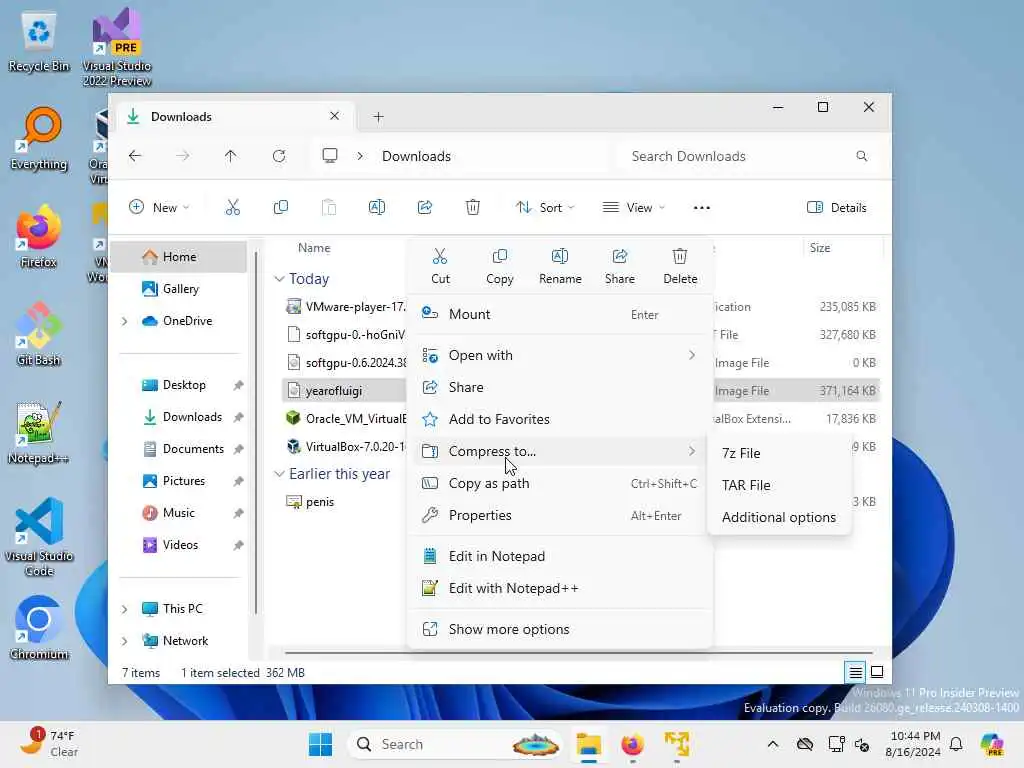Image resolution: width=1024 pixels, height=768 pixels.
Task: Open the Windows Start button
Action: (x=320, y=744)
